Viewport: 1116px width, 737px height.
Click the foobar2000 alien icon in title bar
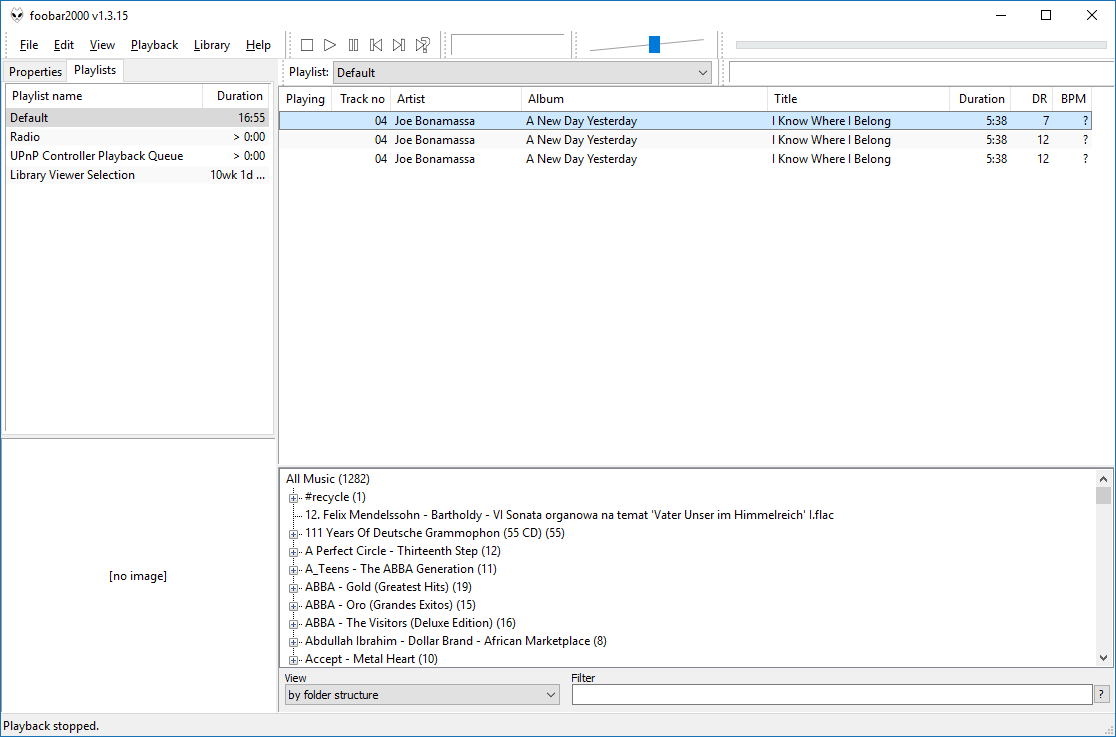(x=16, y=16)
